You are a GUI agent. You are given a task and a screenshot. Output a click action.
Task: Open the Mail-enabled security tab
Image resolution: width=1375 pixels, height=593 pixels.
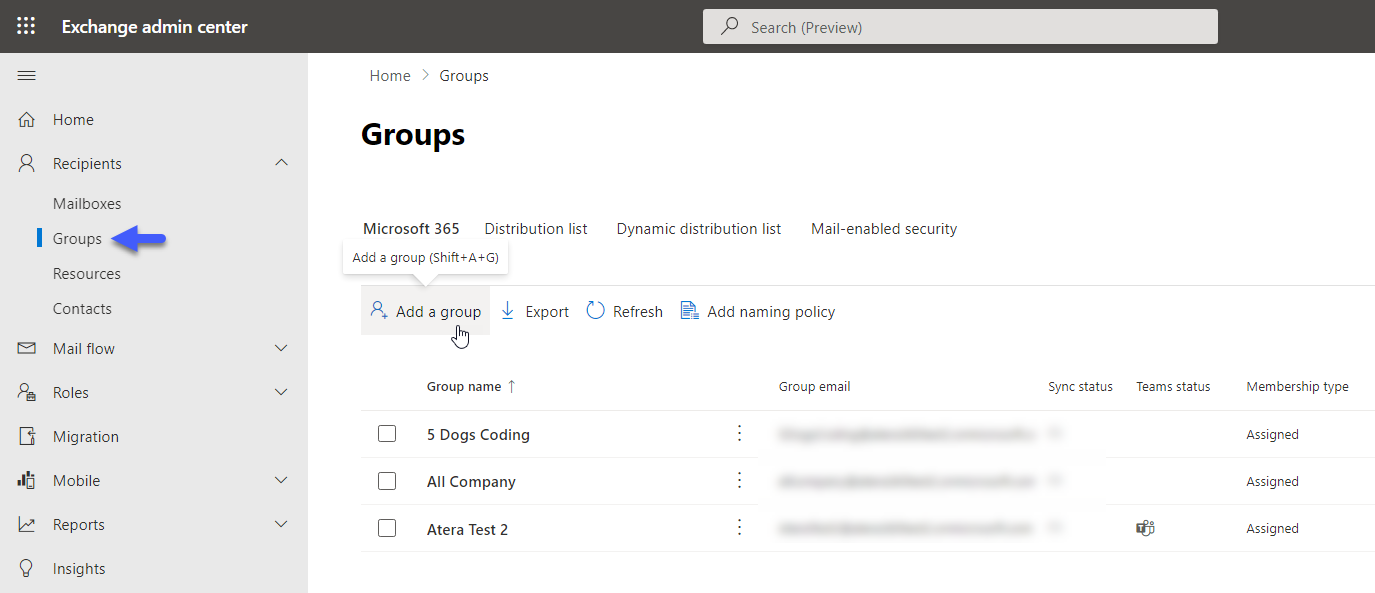(x=883, y=229)
